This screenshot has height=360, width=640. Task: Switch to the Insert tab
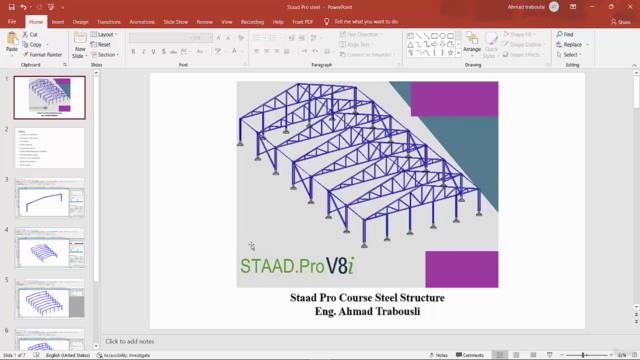[x=58, y=22]
